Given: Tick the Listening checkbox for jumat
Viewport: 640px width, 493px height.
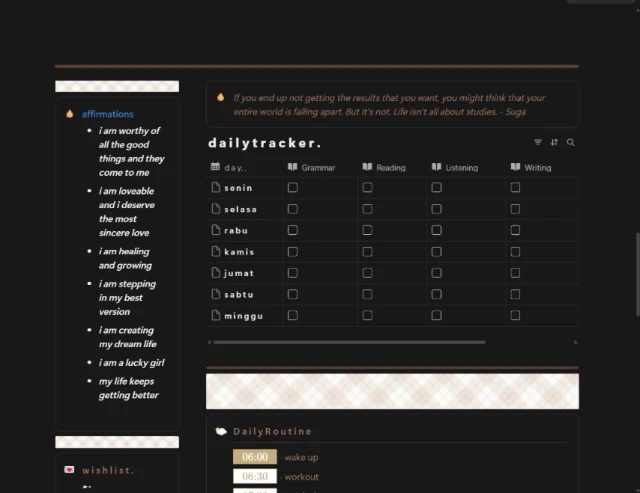Looking at the screenshot, I should 436,273.
